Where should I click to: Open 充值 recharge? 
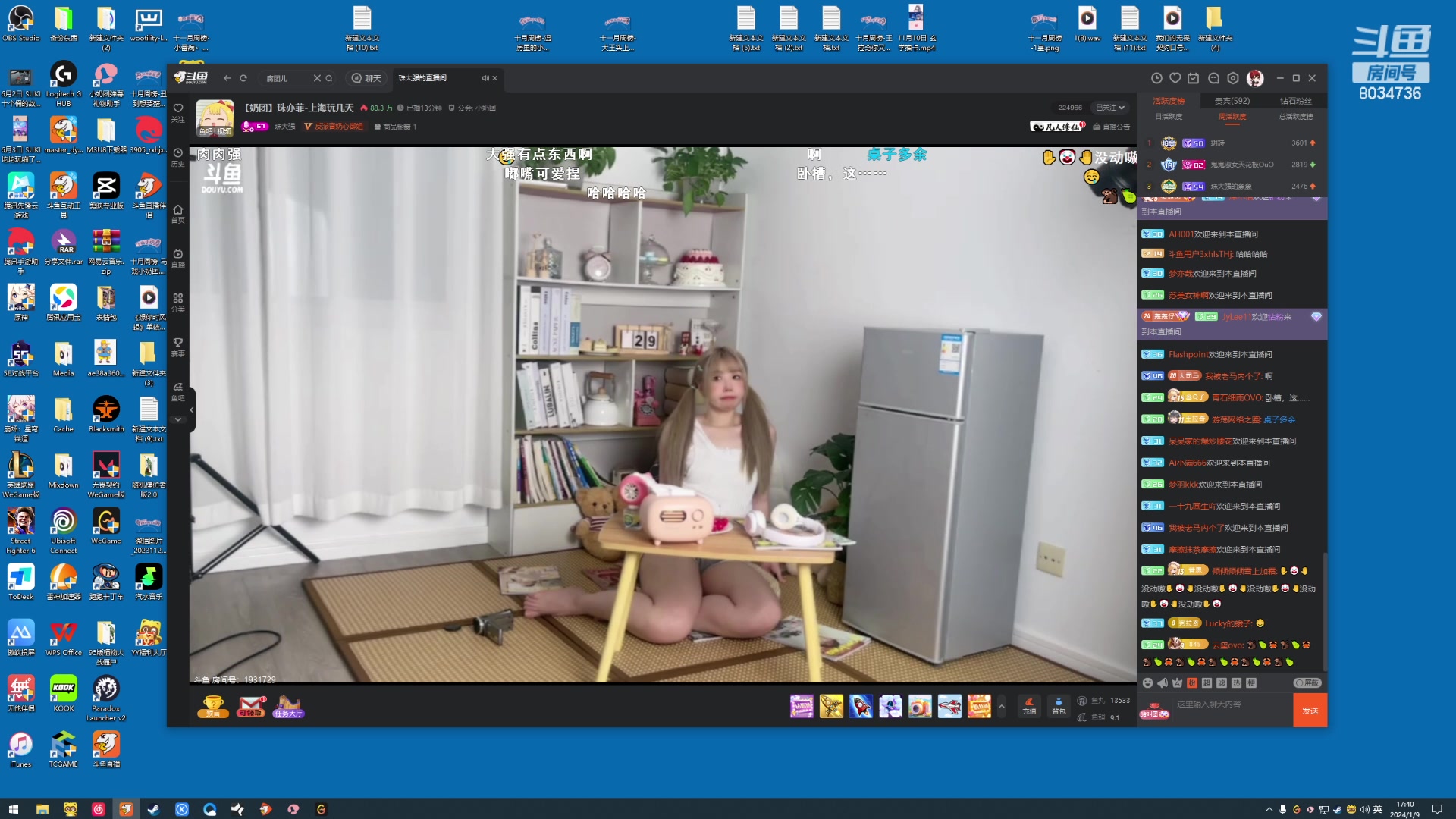1029,706
